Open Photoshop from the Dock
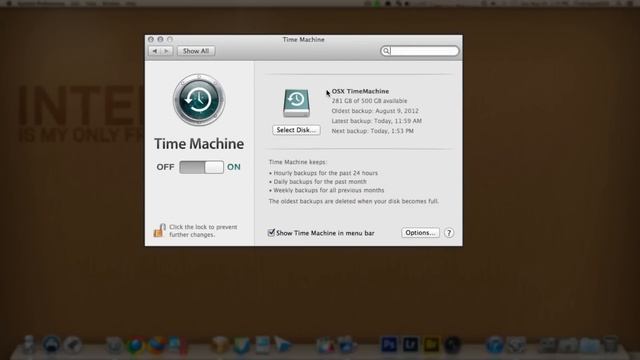The width and height of the screenshot is (640, 360). [x=389, y=344]
